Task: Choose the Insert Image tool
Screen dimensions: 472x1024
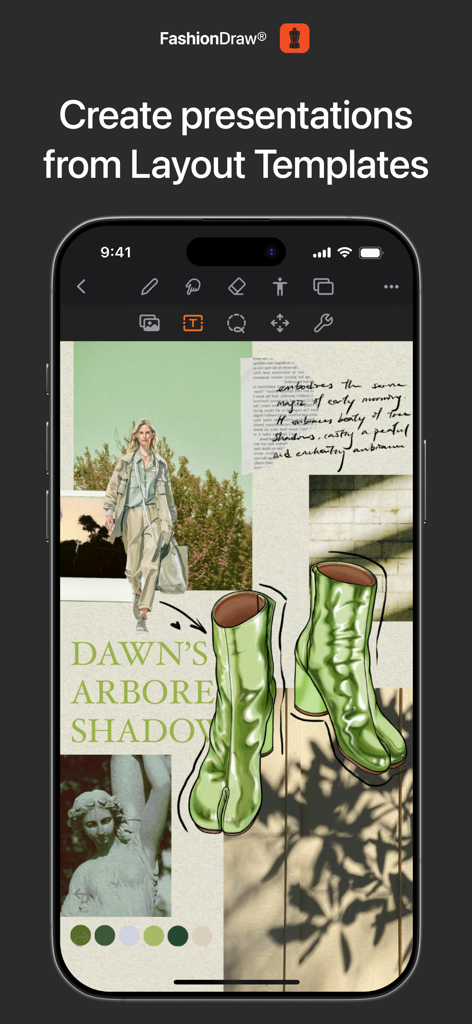Action: pos(149,323)
